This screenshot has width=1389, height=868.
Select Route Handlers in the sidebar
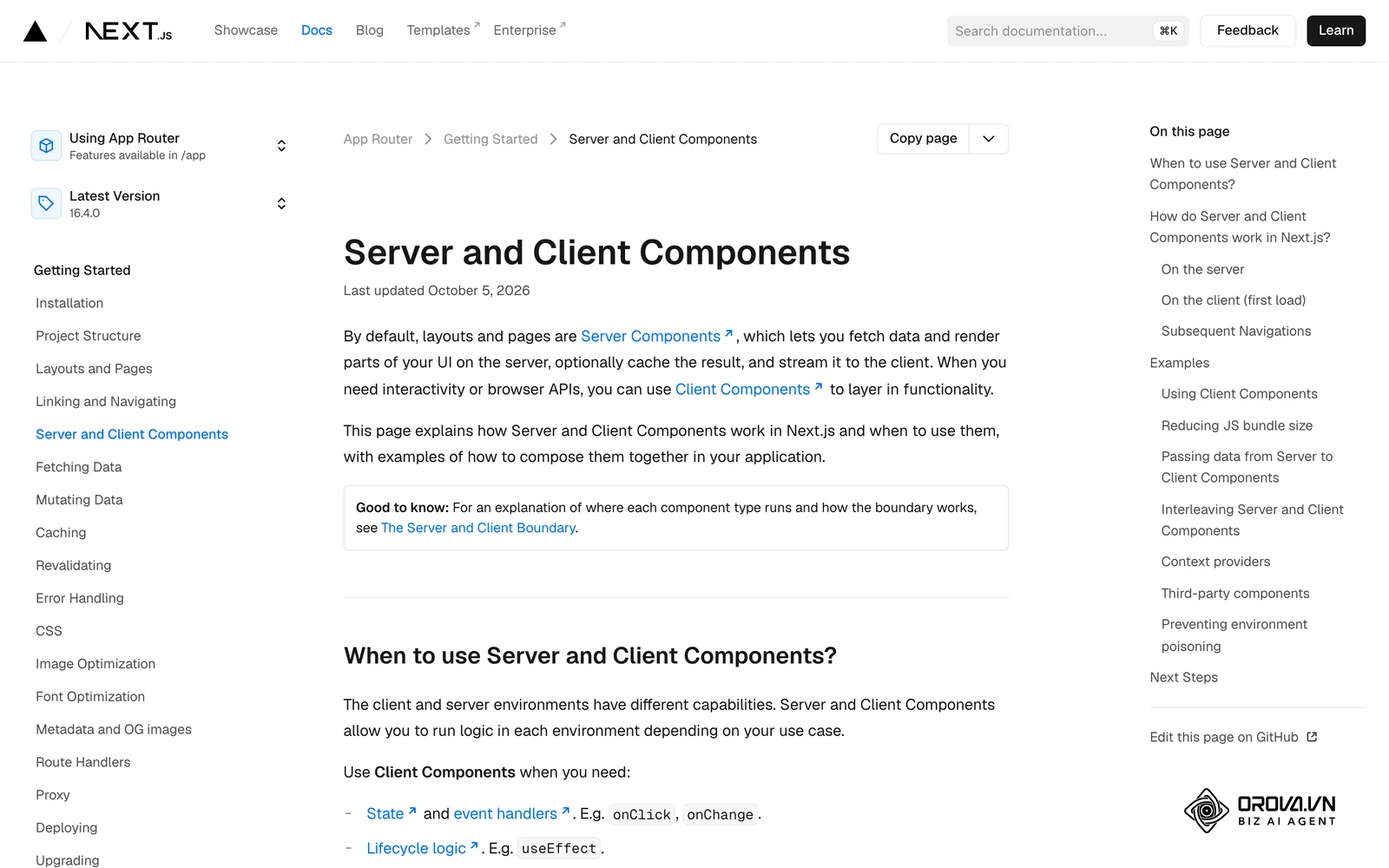click(x=83, y=762)
